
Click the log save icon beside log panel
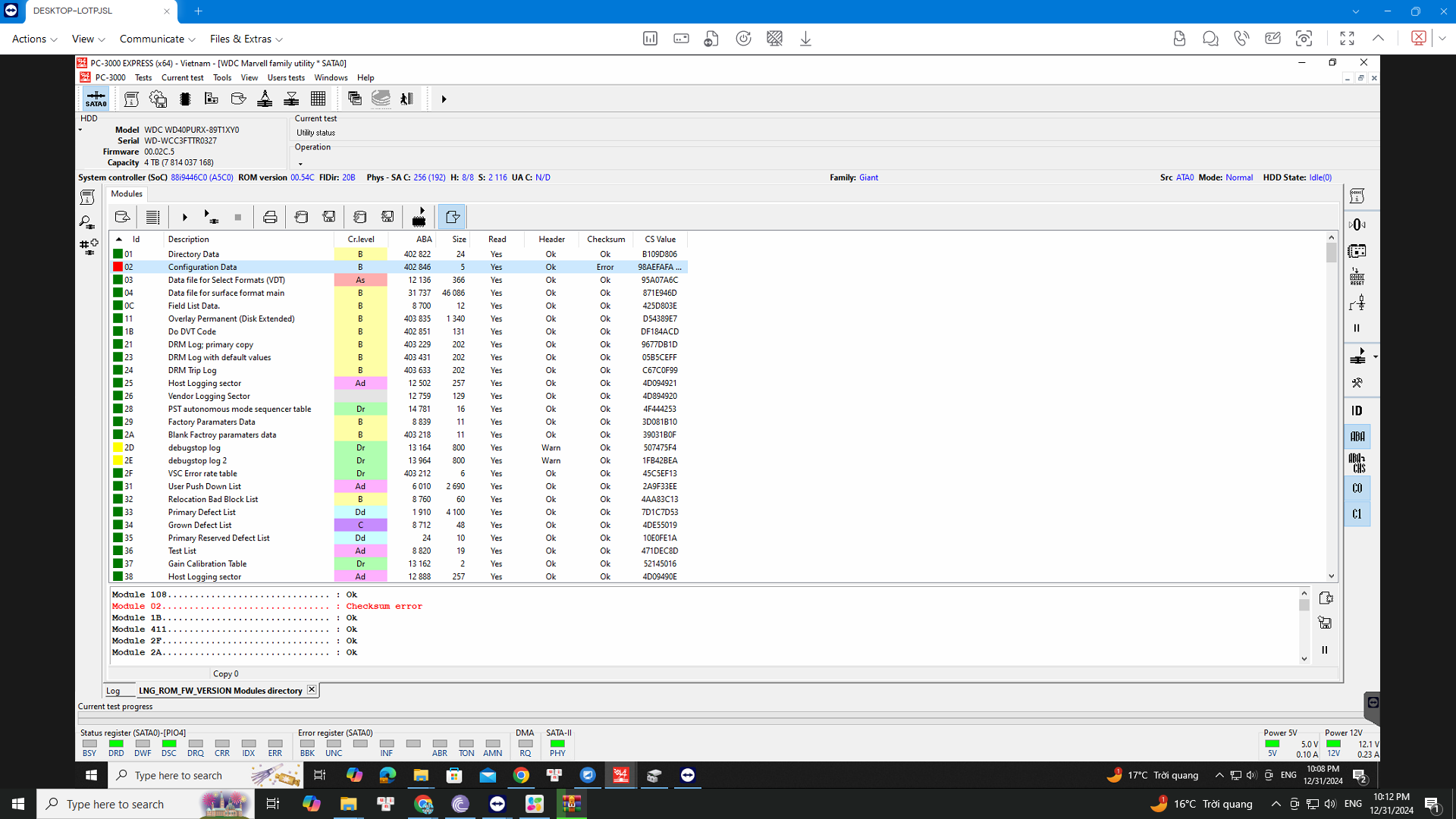tap(1326, 623)
